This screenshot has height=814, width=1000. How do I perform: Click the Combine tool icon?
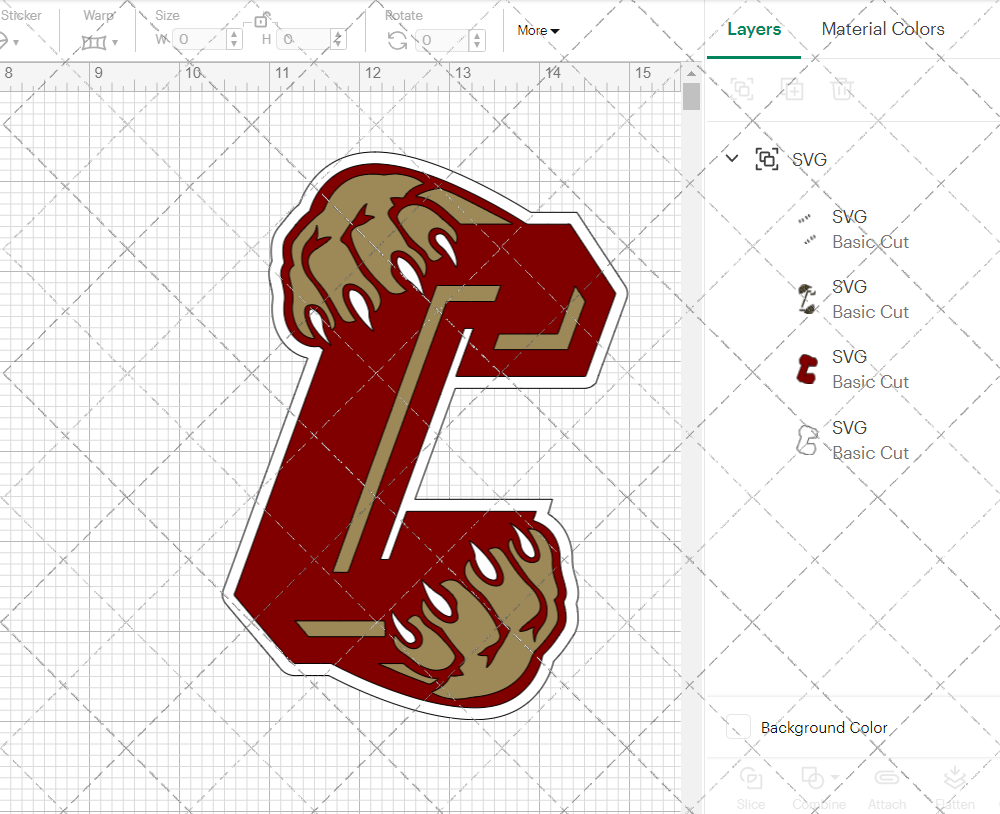pos(812,778)
